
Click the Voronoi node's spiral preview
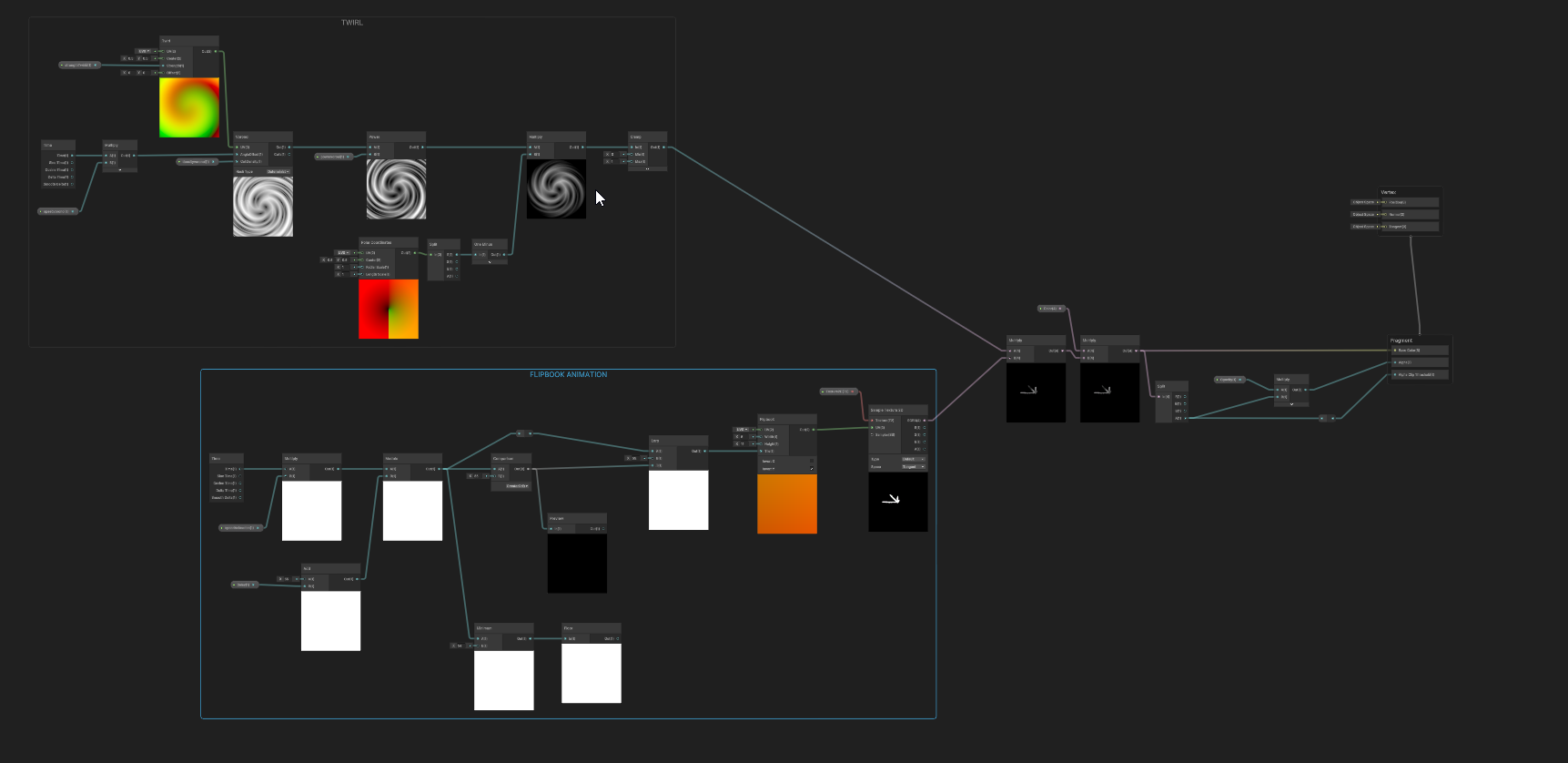pos(263,207)
